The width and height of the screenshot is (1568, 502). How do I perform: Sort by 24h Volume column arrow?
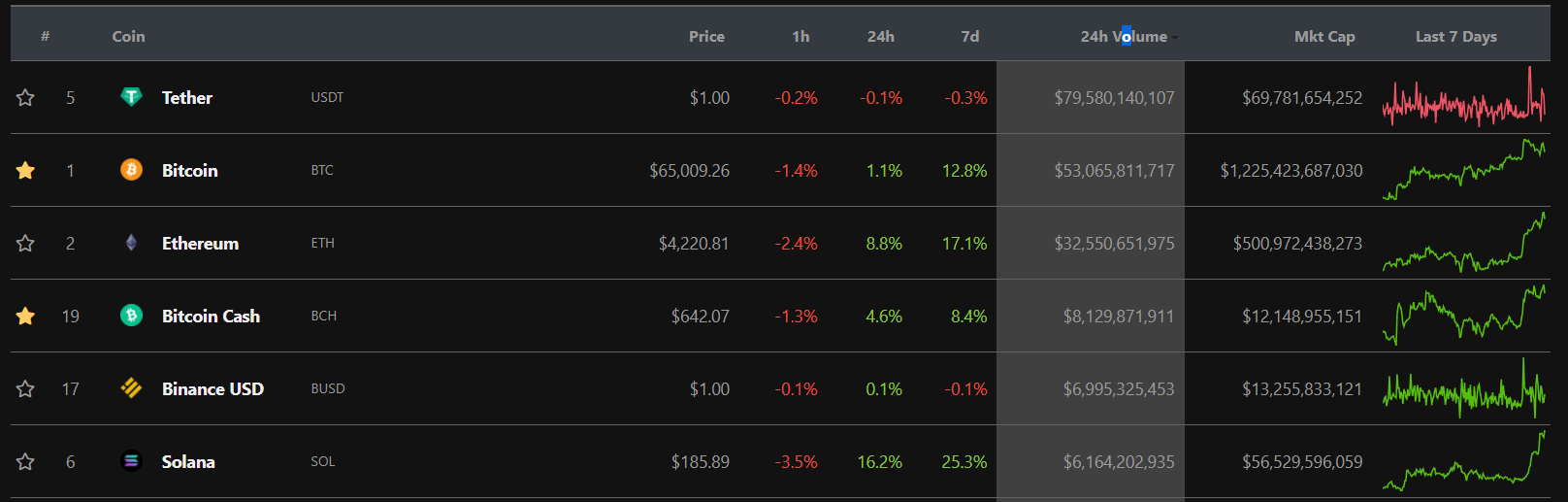(1175, 37)
